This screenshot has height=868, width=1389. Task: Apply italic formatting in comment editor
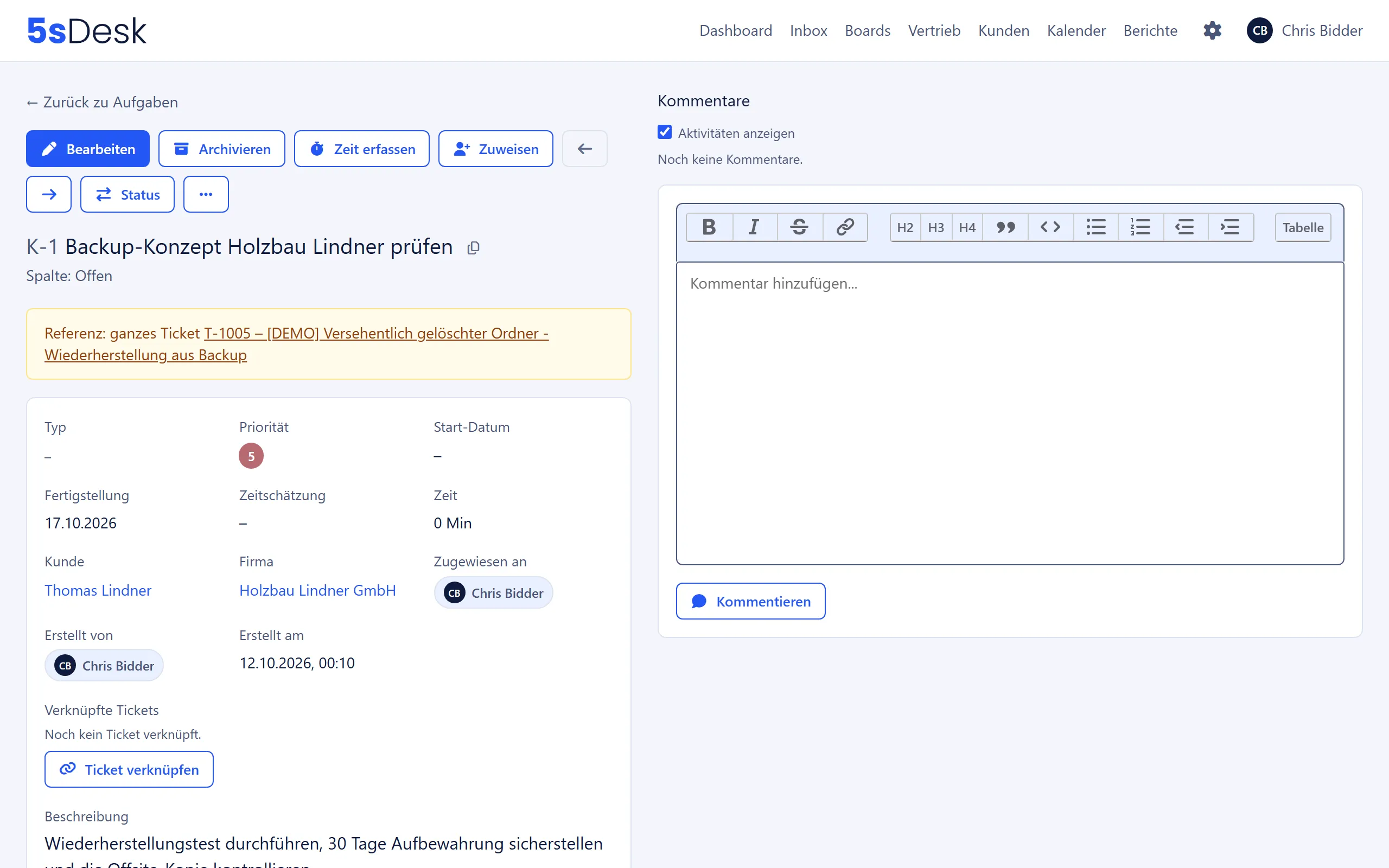click(x=754, y=227)
